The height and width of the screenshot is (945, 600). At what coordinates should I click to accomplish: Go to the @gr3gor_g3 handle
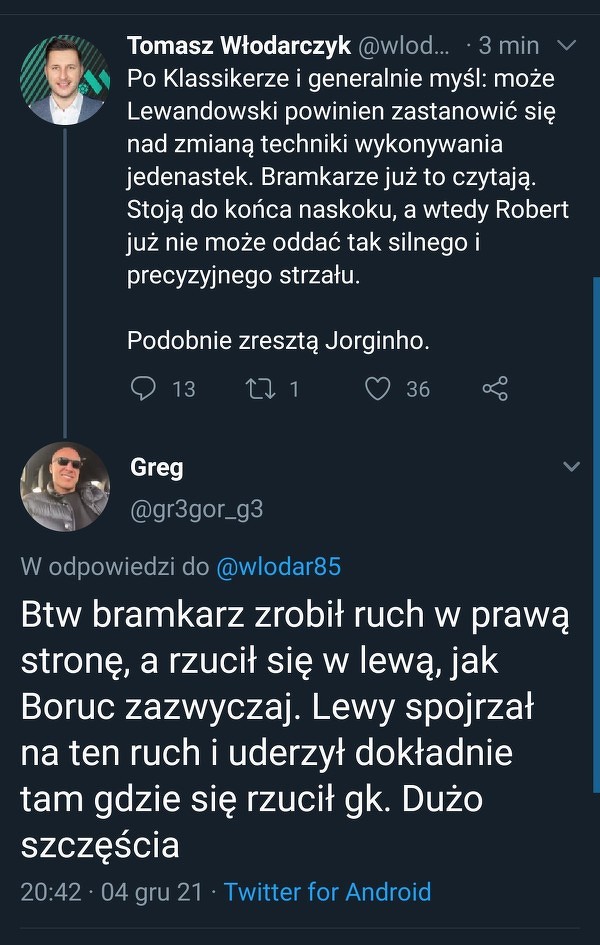pyautogui.click(x=196, y=509)
